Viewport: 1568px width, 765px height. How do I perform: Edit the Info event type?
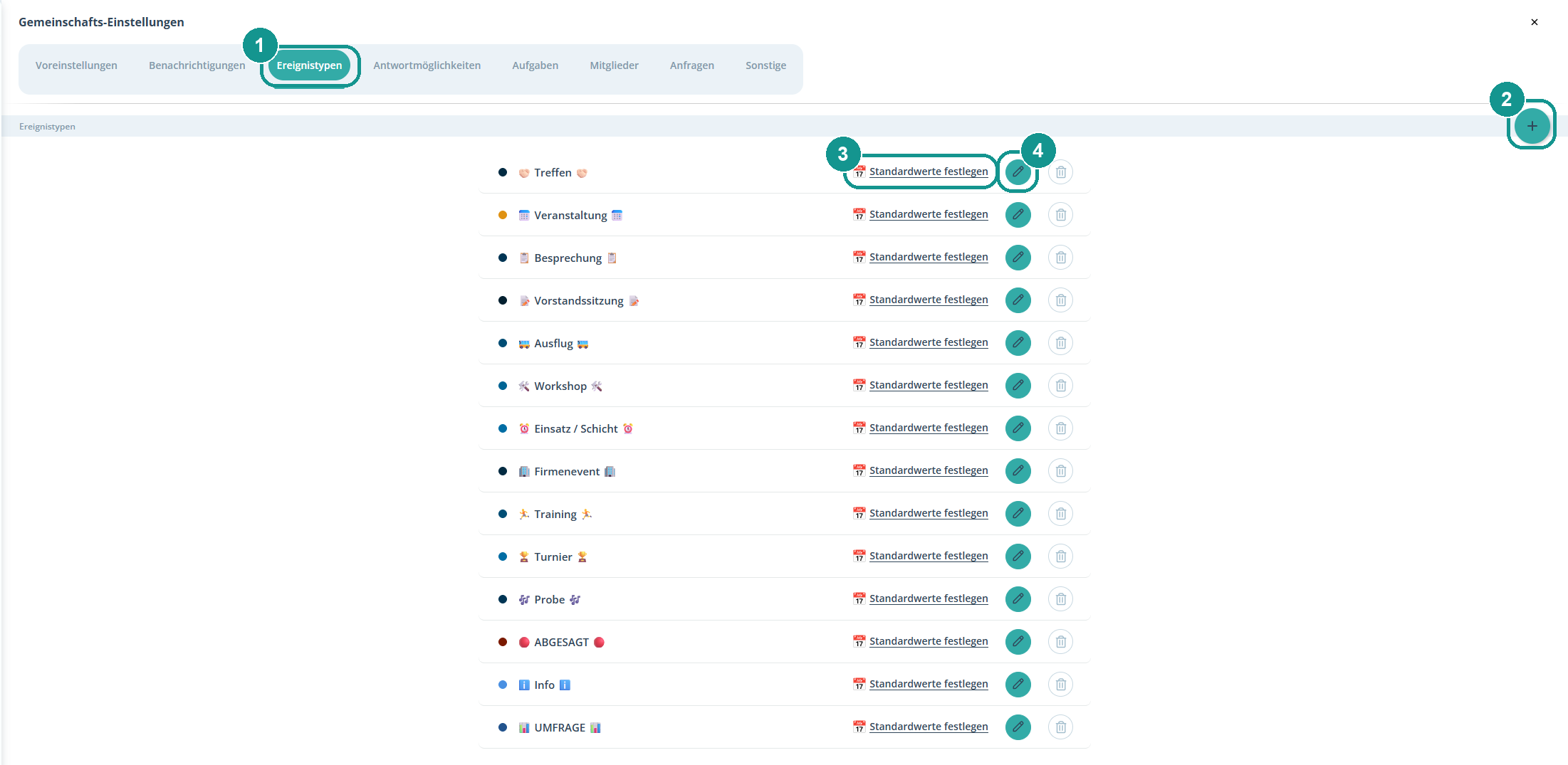(1018, 685)
